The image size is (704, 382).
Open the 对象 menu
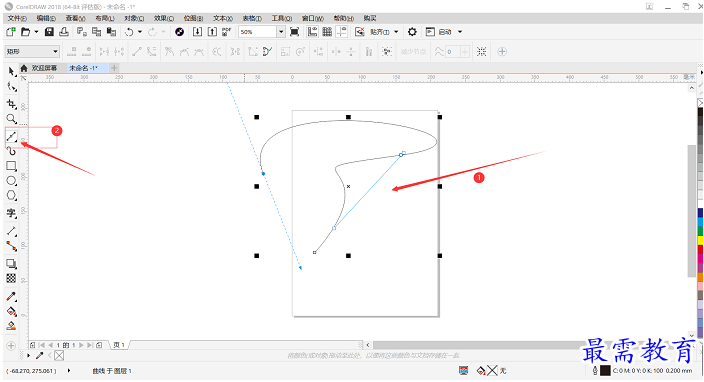tap(134, 18)
